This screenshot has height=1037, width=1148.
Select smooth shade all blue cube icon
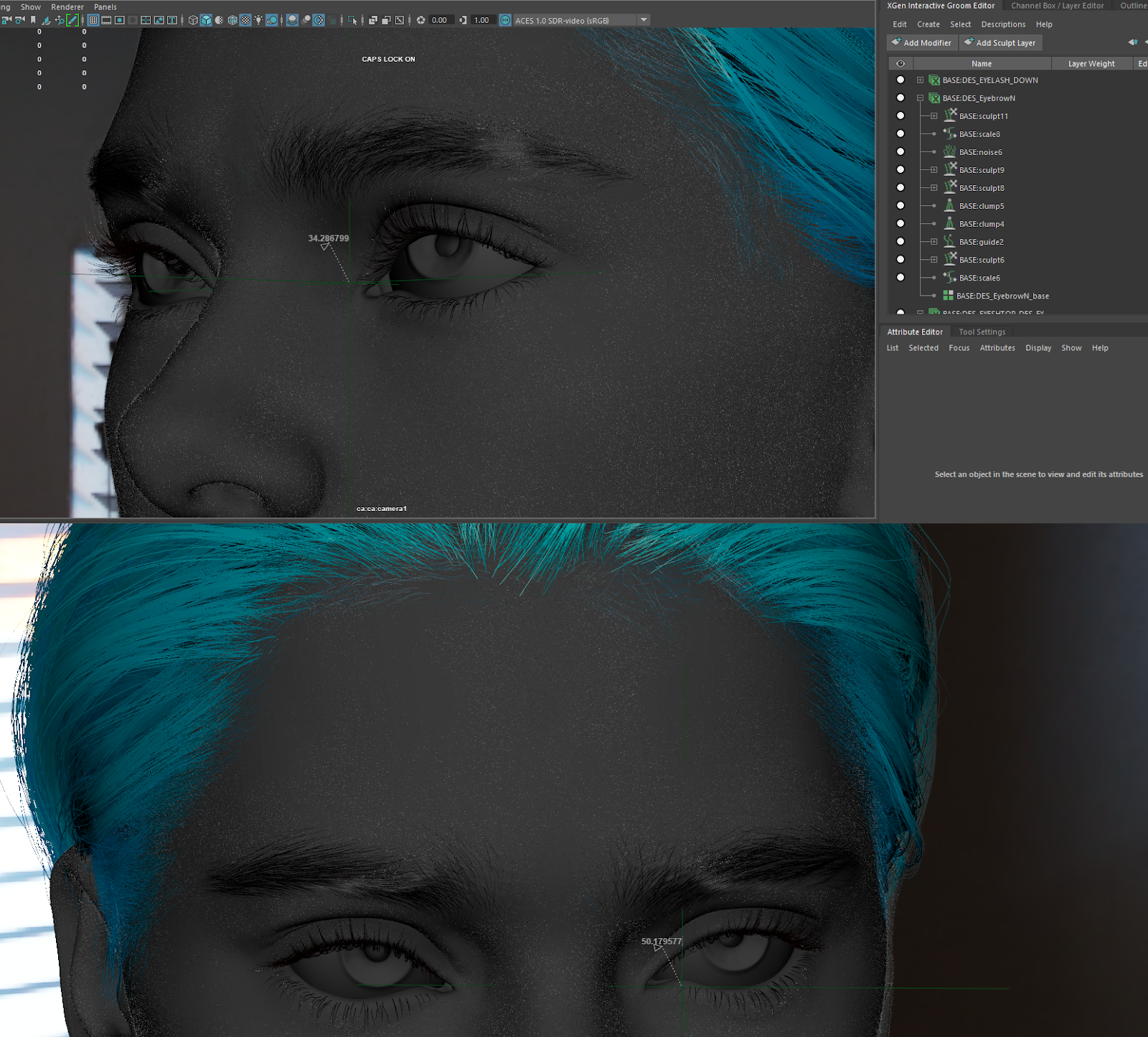[206, 20]
